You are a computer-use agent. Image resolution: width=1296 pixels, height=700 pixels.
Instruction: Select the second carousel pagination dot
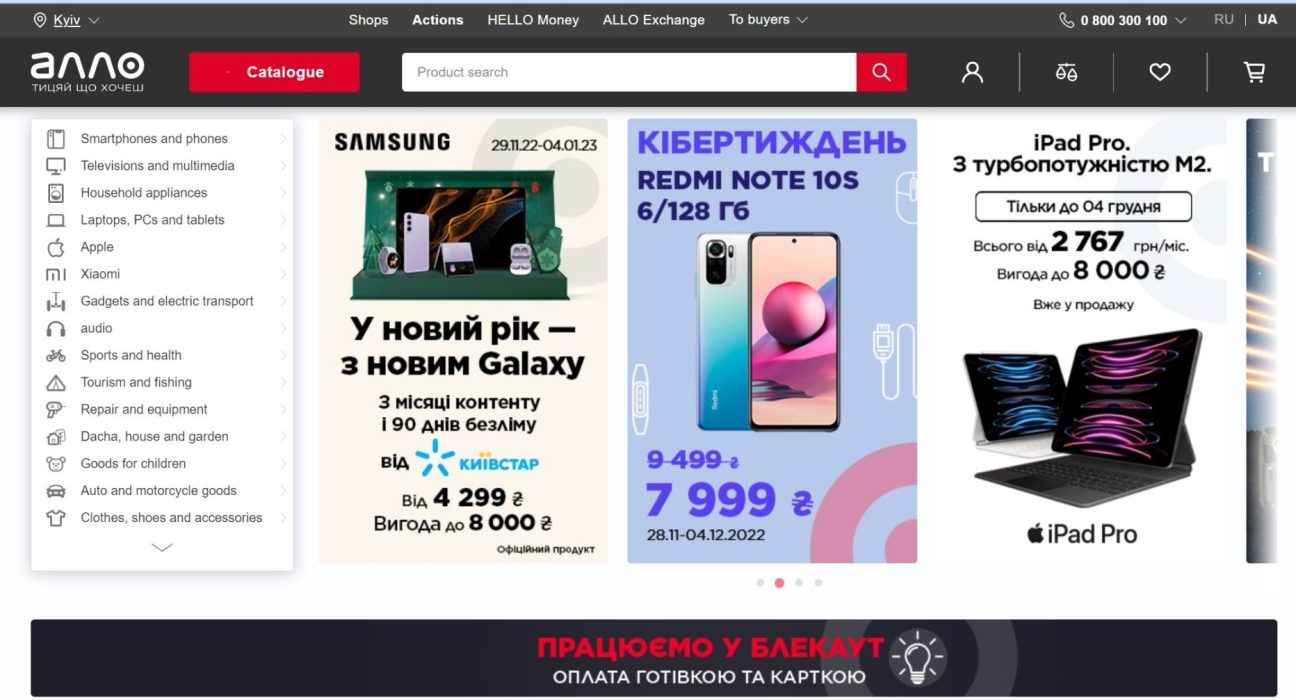[x=779, y=582]
